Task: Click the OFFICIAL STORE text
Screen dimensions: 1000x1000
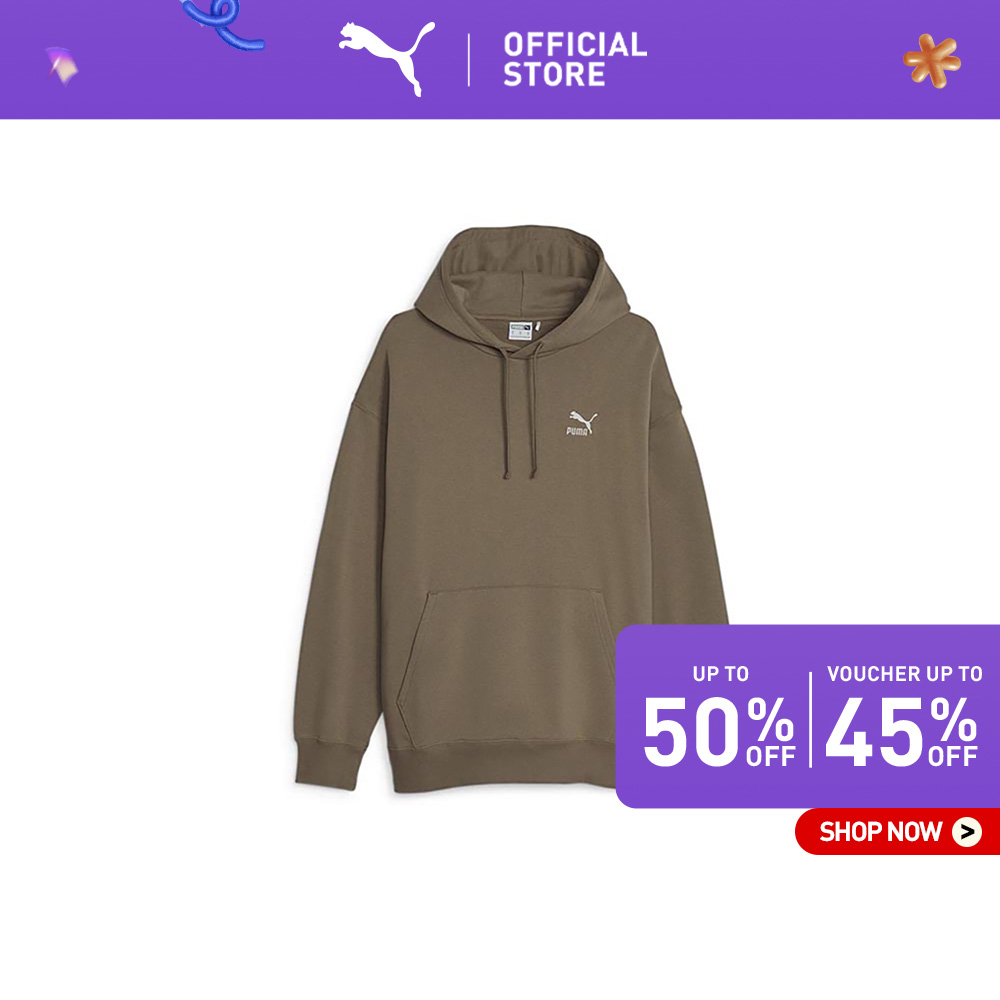Action: click(575, 59)
